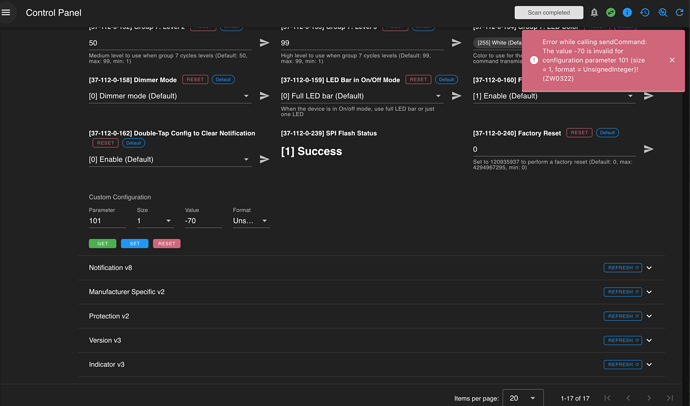Expand the Notification v8 section
This screenshot has width=690, height=406.
click(649, 268)
